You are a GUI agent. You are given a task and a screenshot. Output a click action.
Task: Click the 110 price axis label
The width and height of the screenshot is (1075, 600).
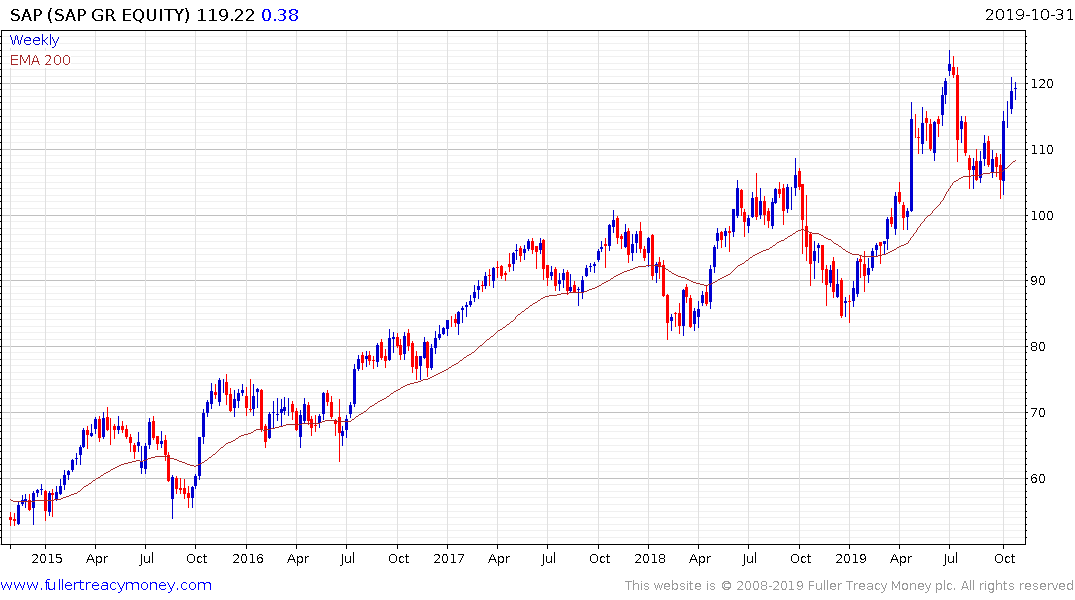tap(1042, 149)
